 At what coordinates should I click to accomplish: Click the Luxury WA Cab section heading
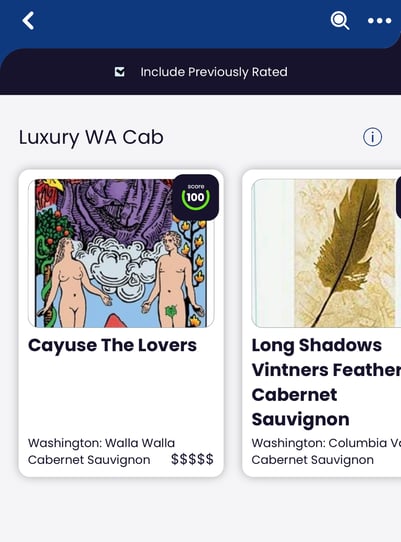point(91,137)
